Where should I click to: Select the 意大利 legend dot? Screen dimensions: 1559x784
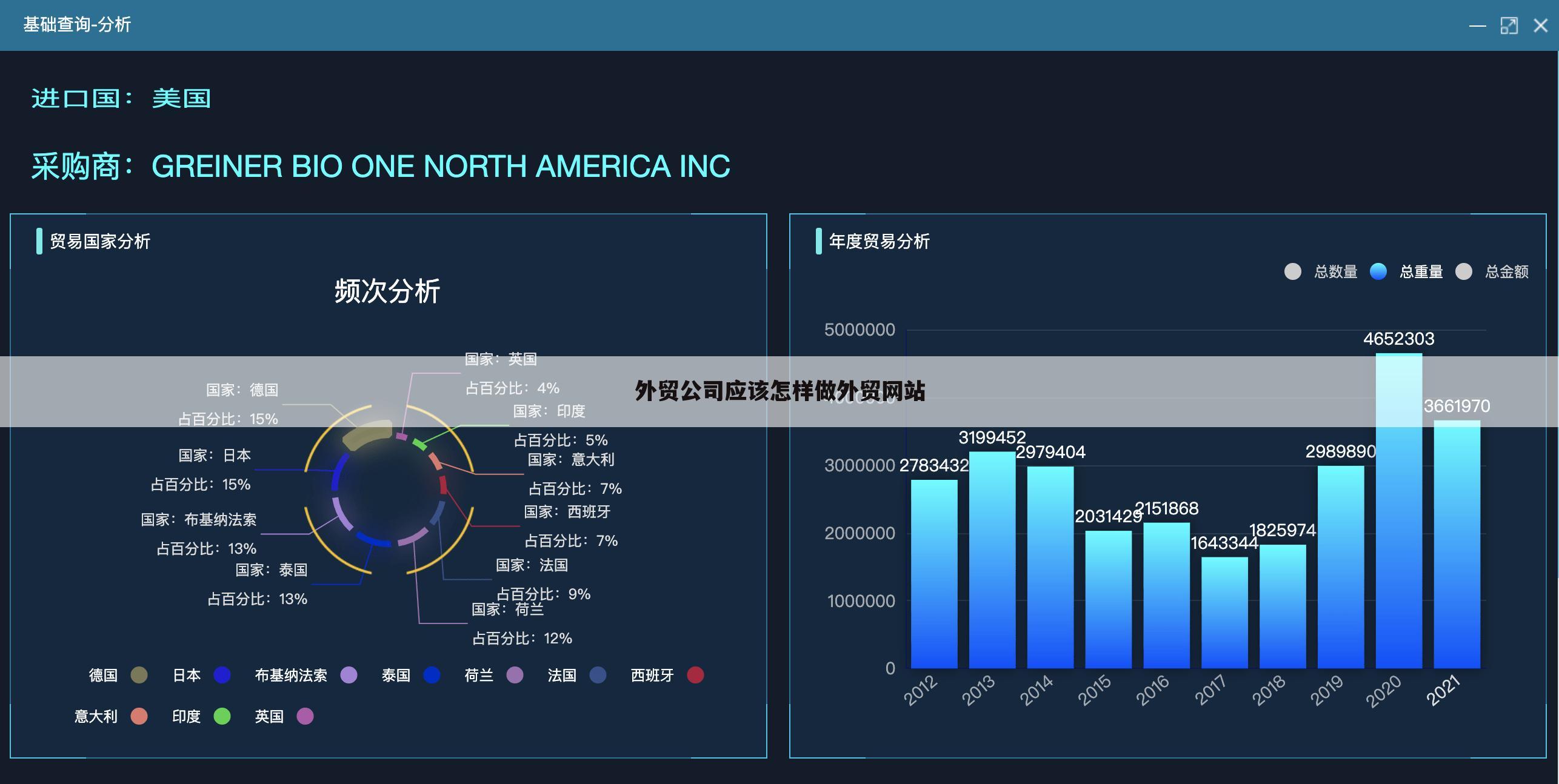pyautogui.click(x=138, y=716)
